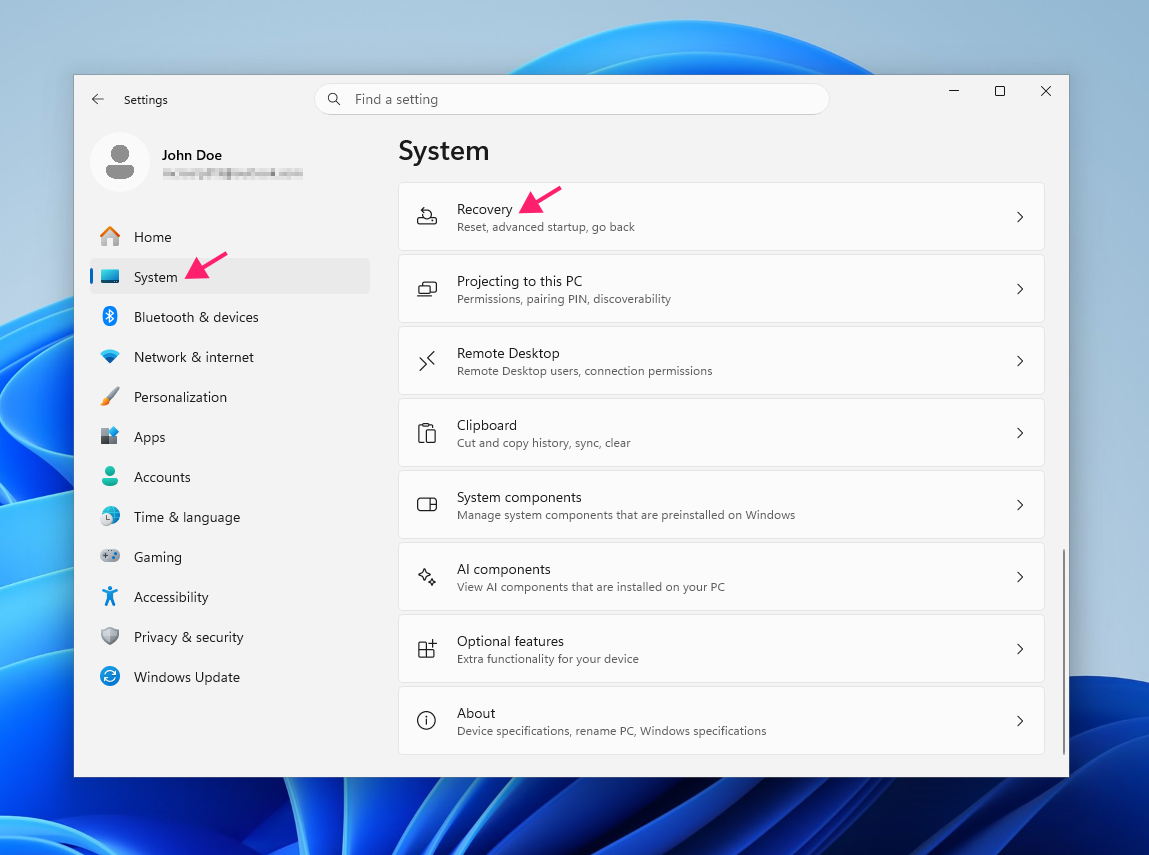Open Clipboard settings title
The height and width of the screenshot is (855, 1149).
pyautogui.click(x=487, y=425)
